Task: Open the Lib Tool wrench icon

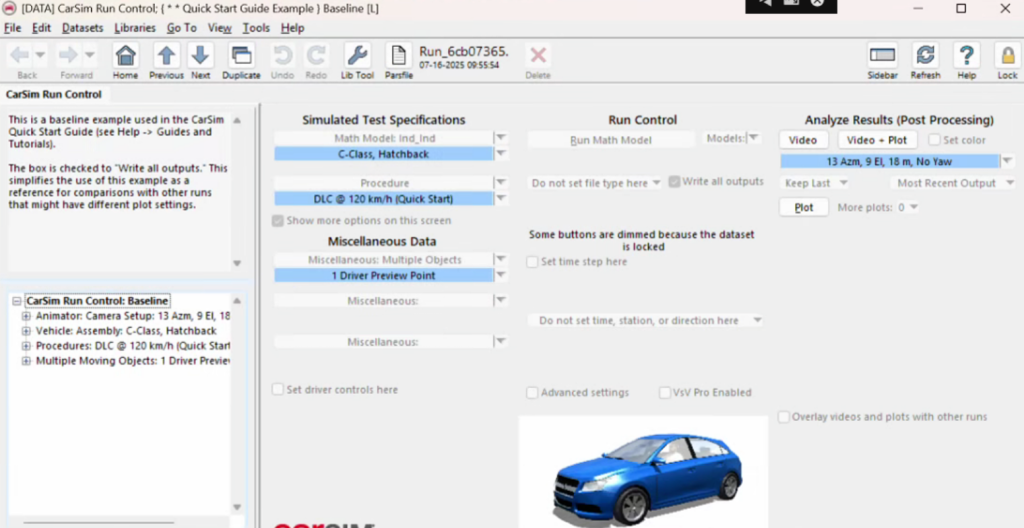Action: point(357,57)
